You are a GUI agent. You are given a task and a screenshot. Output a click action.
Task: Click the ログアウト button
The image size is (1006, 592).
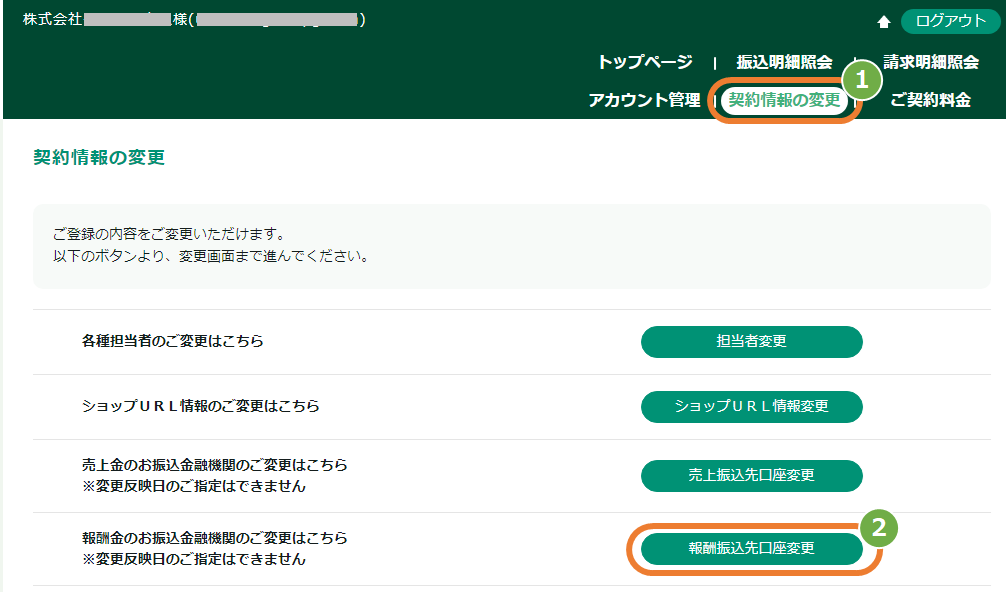pos(950,21)
